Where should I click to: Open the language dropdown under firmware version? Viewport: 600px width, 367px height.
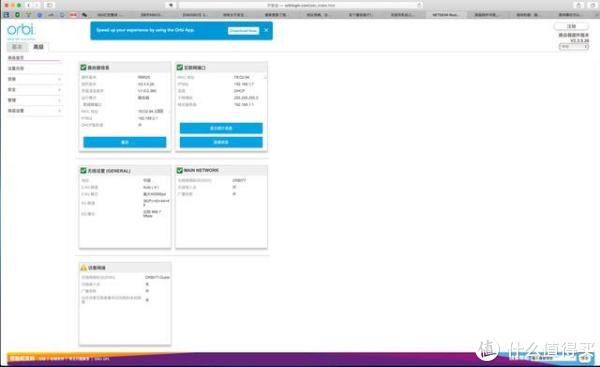point(574,46)
